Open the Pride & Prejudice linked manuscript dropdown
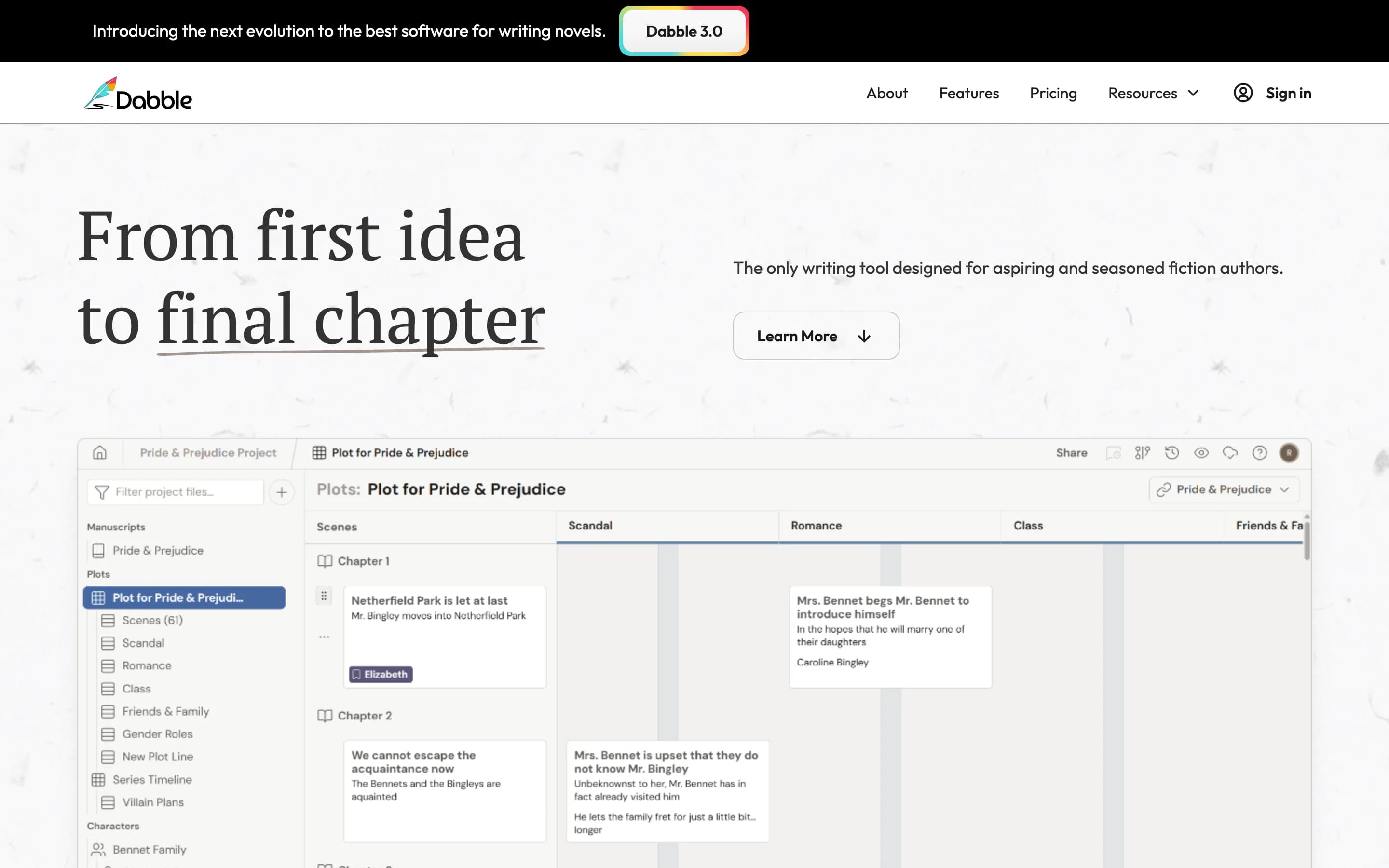This screenshot has height=868, width=1389. (x=1224, y=489)
